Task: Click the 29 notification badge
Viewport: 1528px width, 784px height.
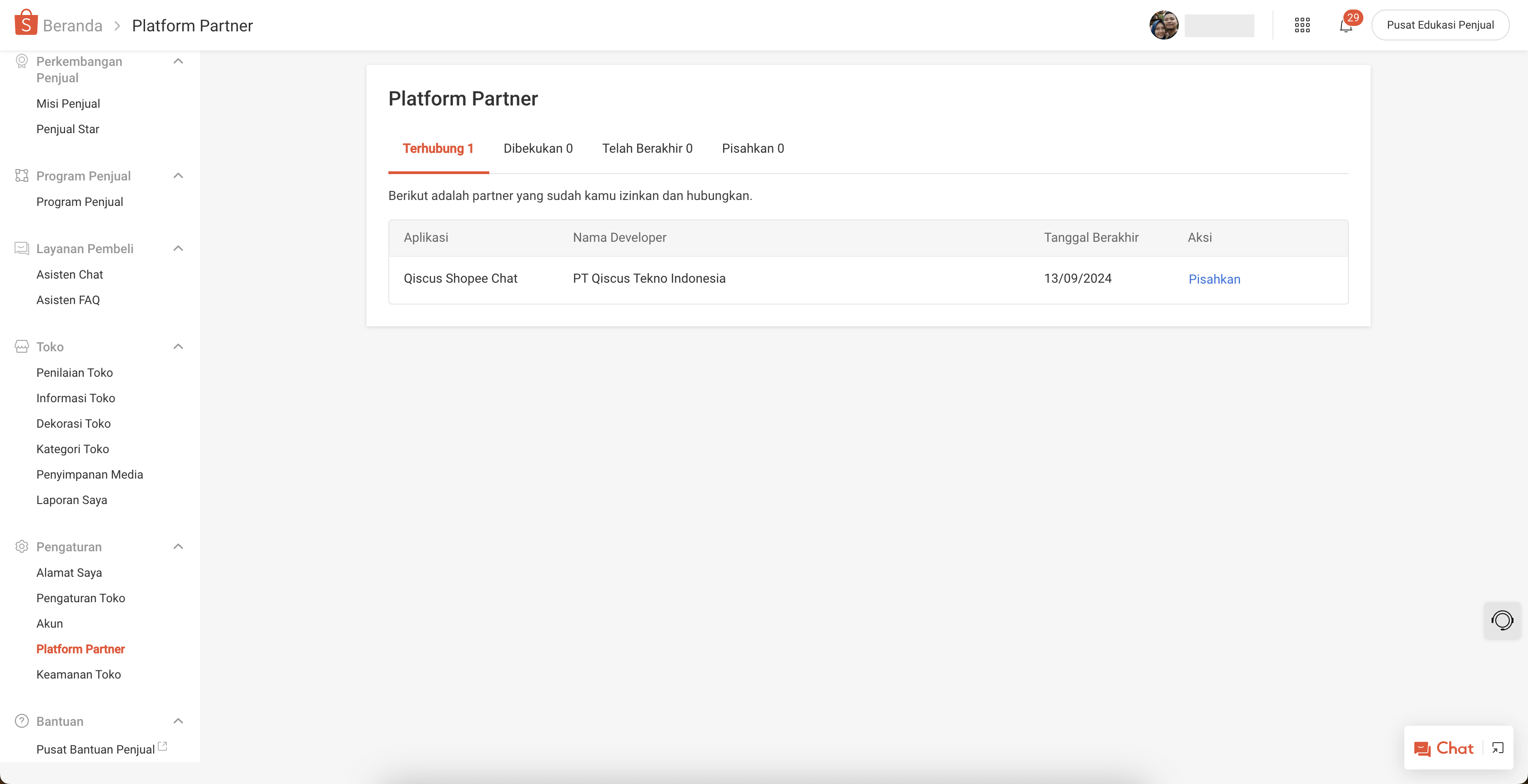Action: [1352, 17]
